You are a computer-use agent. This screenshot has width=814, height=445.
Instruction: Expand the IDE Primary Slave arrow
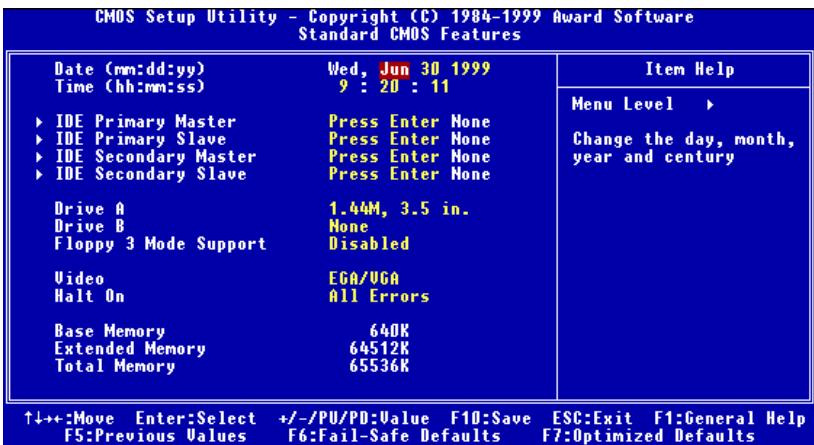click(40, 140)
